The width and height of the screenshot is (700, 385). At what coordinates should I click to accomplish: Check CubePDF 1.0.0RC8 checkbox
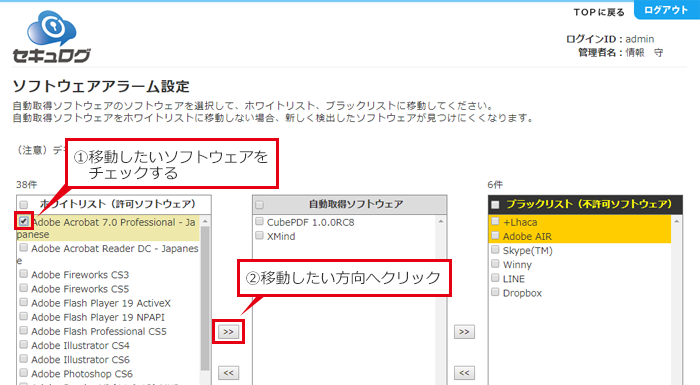pos(259,221)
